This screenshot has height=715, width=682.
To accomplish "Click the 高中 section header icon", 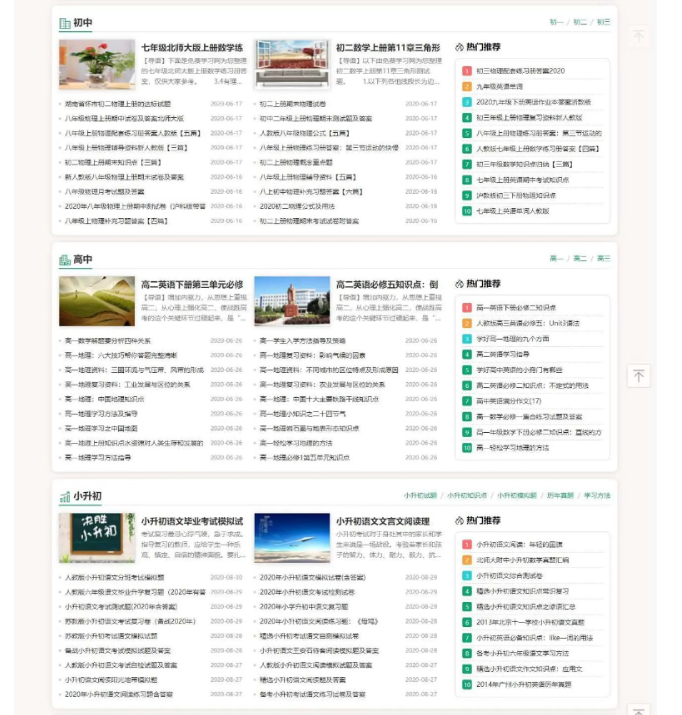I will [x=64, y=260].
